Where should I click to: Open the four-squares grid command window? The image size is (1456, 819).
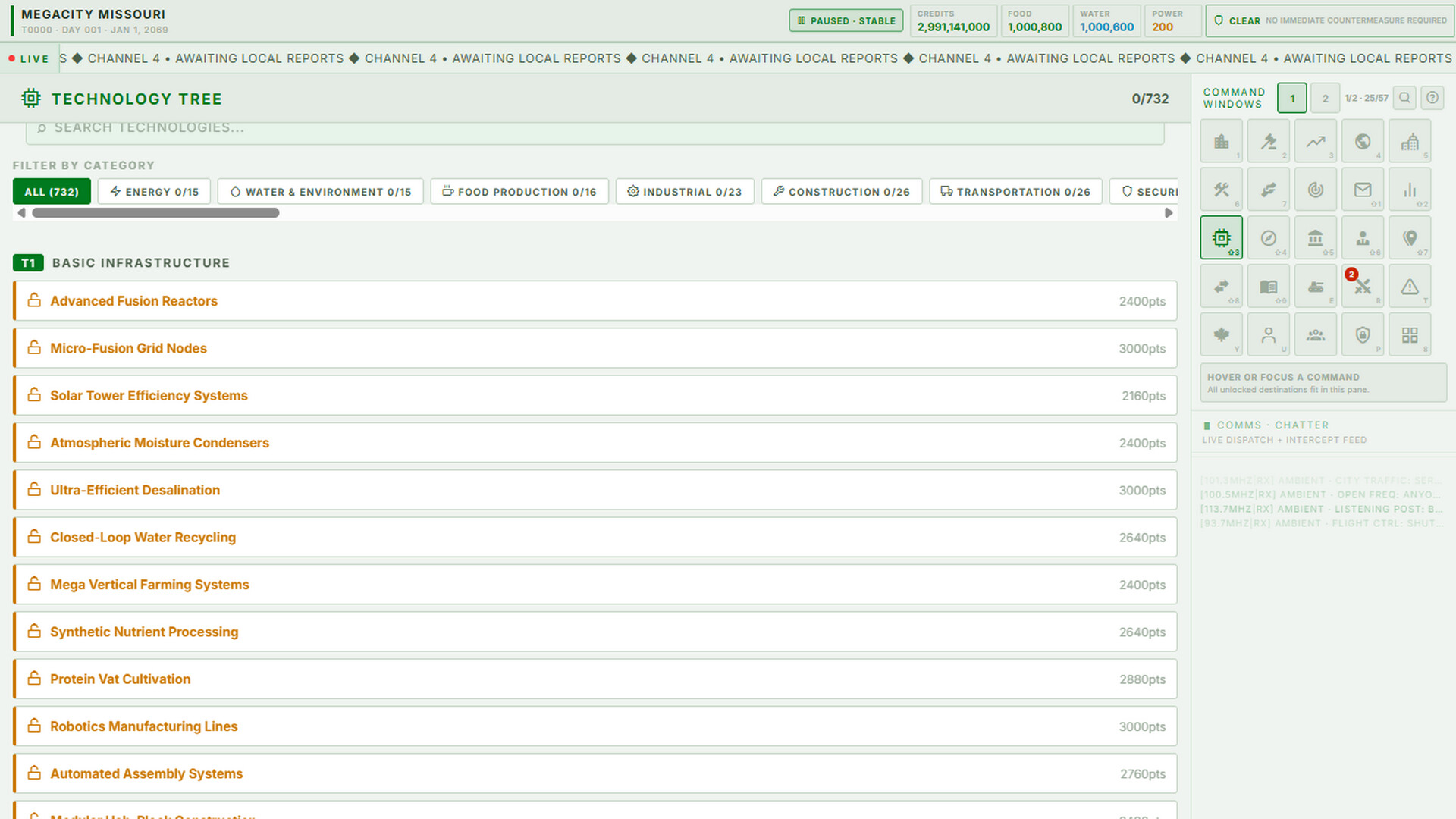click(1409, 335)
